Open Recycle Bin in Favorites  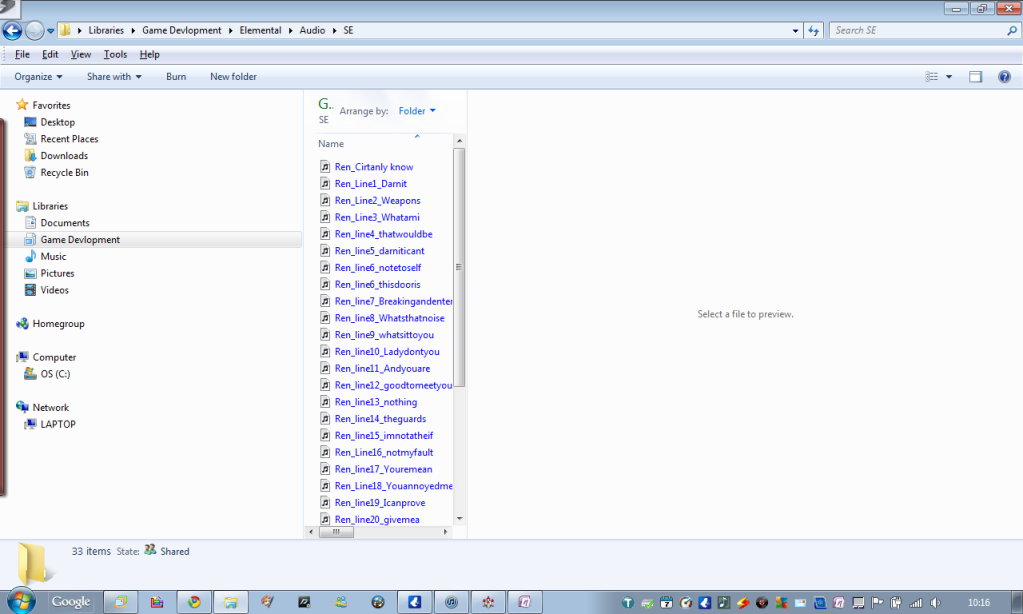pyautogui.click(x=64, y=173)
